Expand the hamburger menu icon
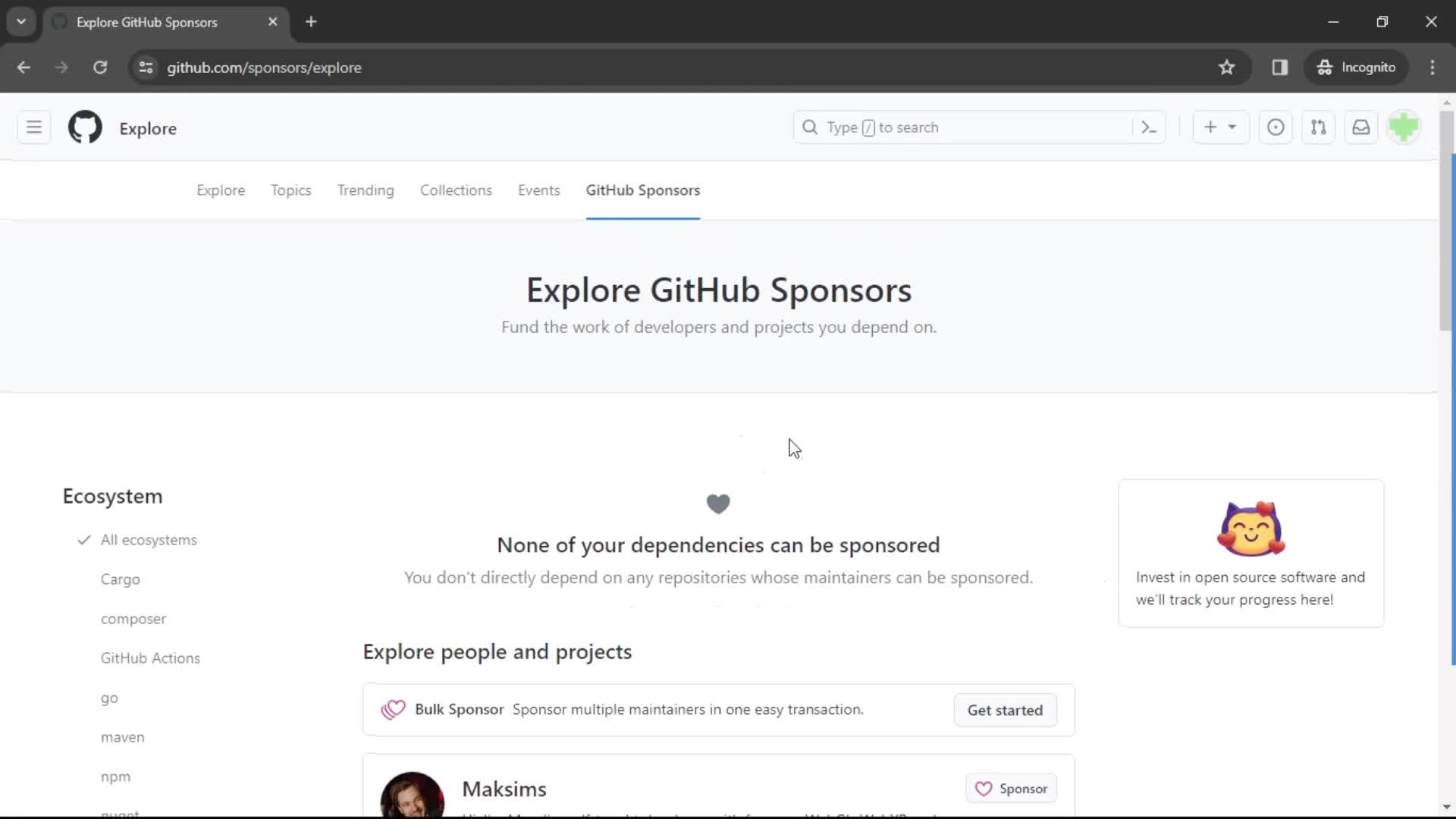 click(x=34, y=127)
